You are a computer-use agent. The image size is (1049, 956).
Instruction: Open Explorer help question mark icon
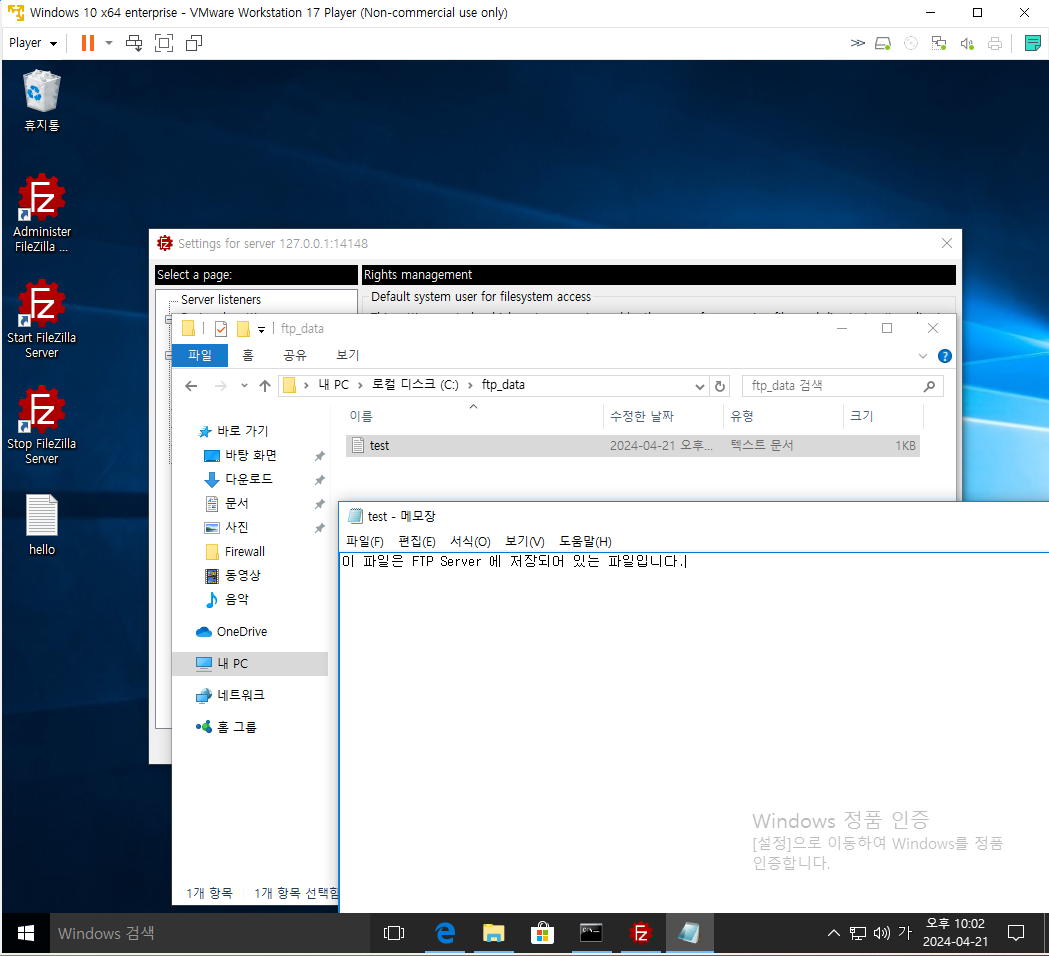tap(945, 356)
